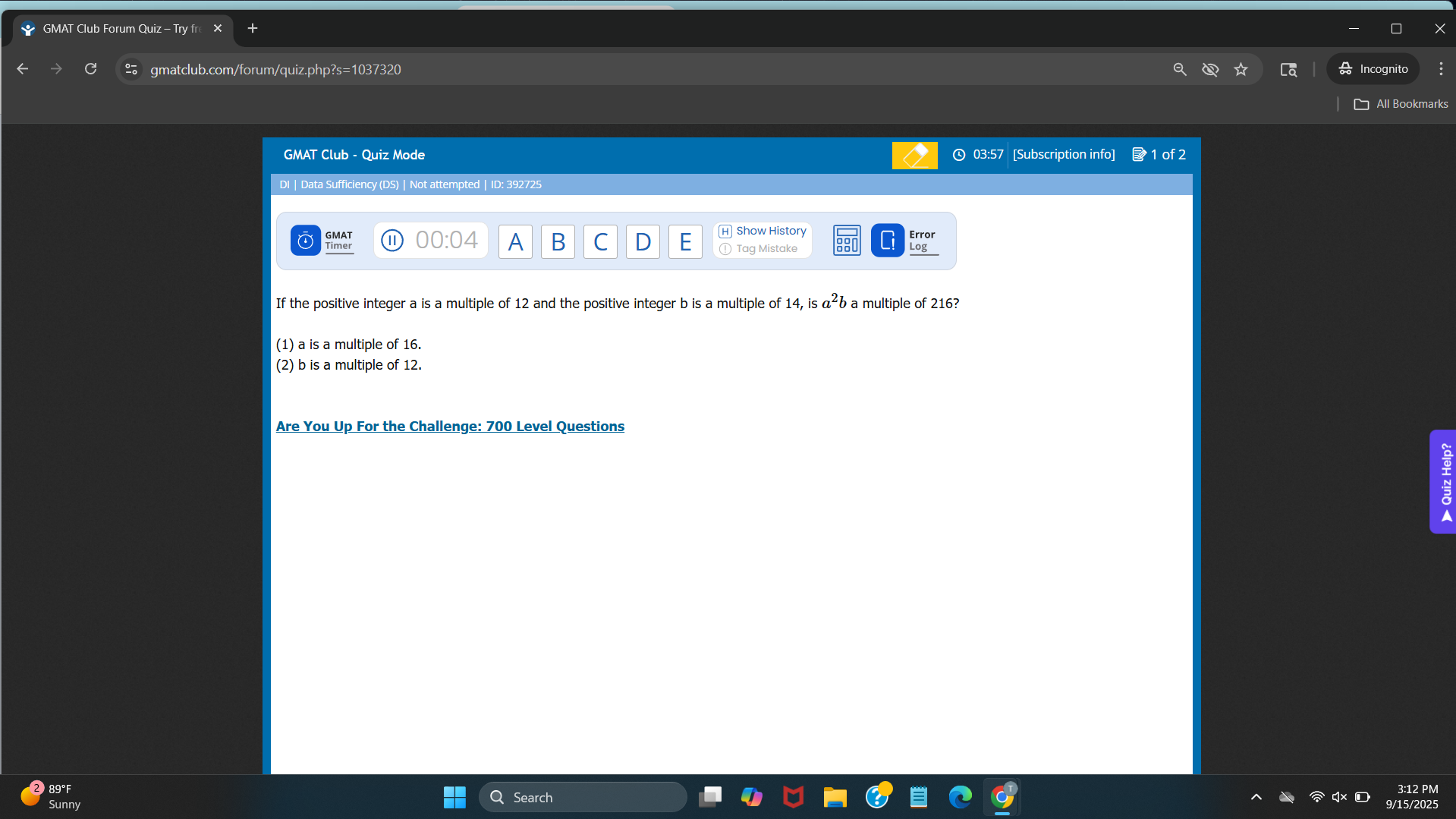This screenshot has height=819, width=1456.
Task: Pause the question timer
Action: 392,241
